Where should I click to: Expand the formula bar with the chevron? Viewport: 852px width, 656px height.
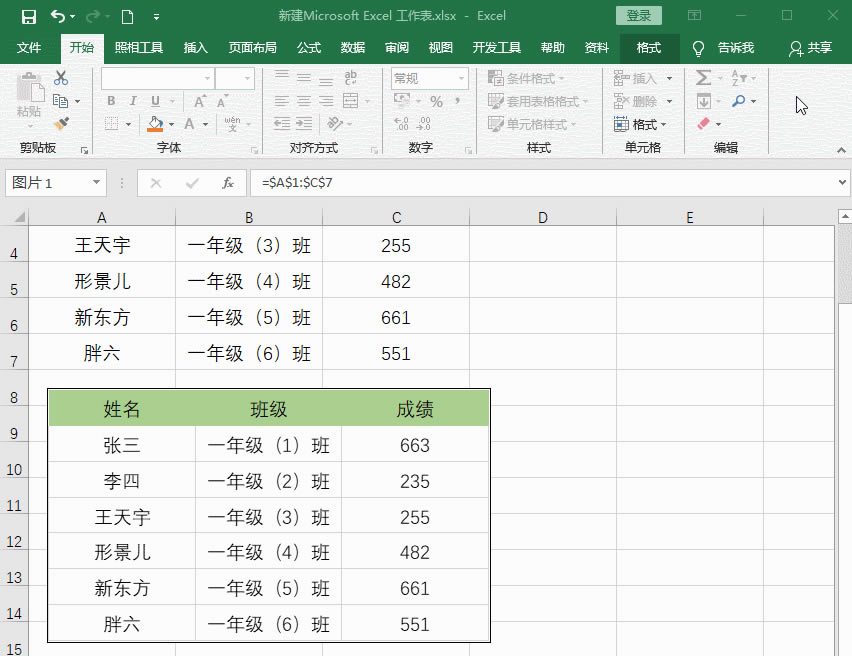tap(841, 183)
